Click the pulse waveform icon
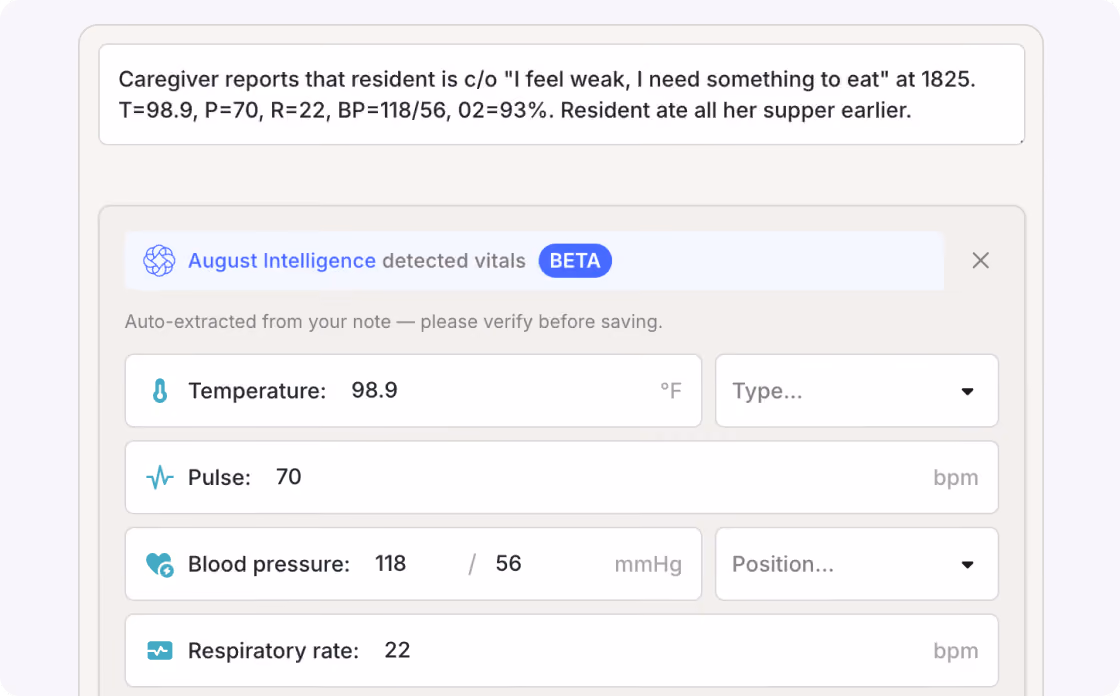The width and height of the screenshot is (1120, 696). pos(160,477)
